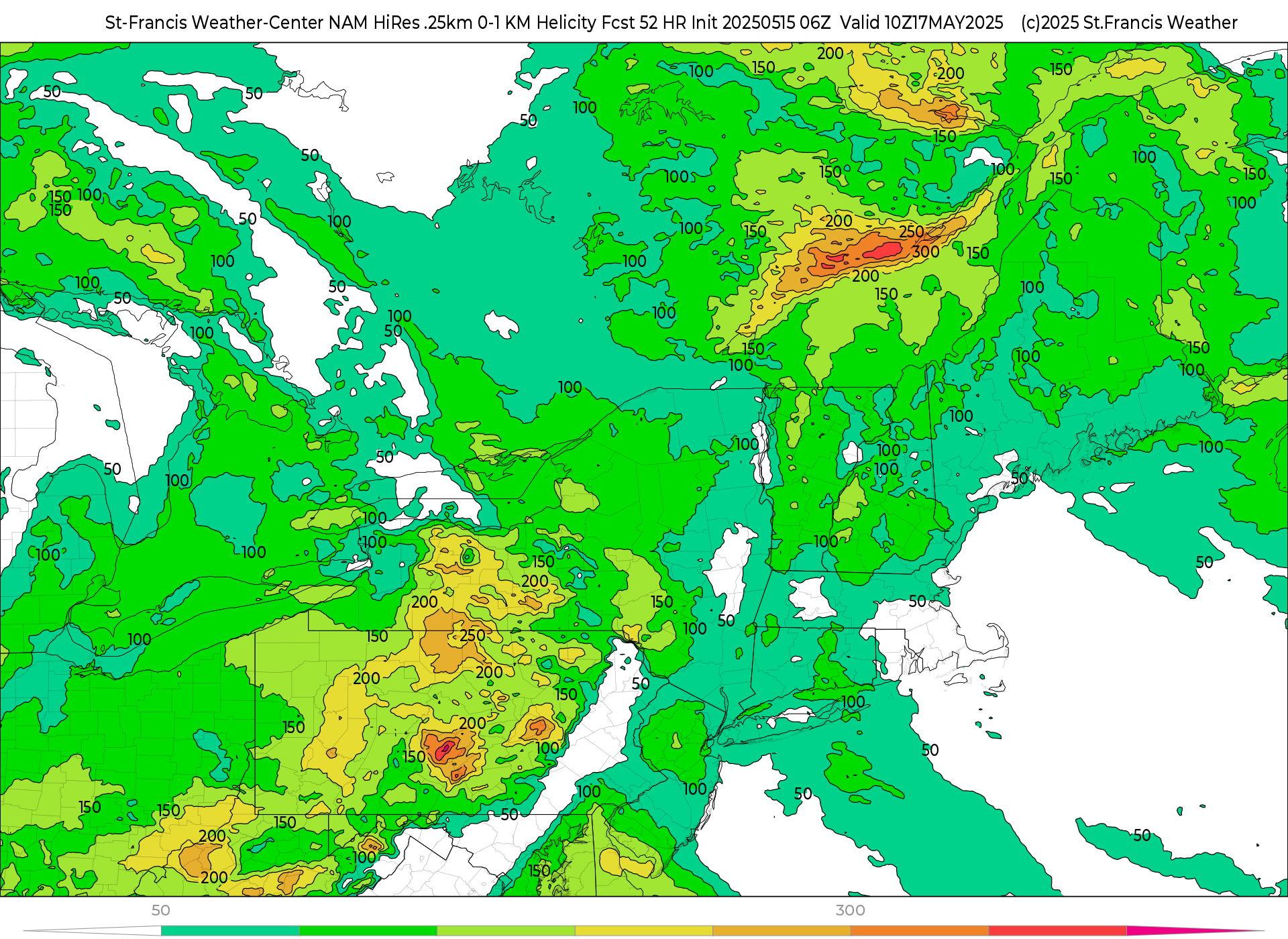Click the magenta arrow tip of colorbar

pyautogui.click(x=1194, y=931)
